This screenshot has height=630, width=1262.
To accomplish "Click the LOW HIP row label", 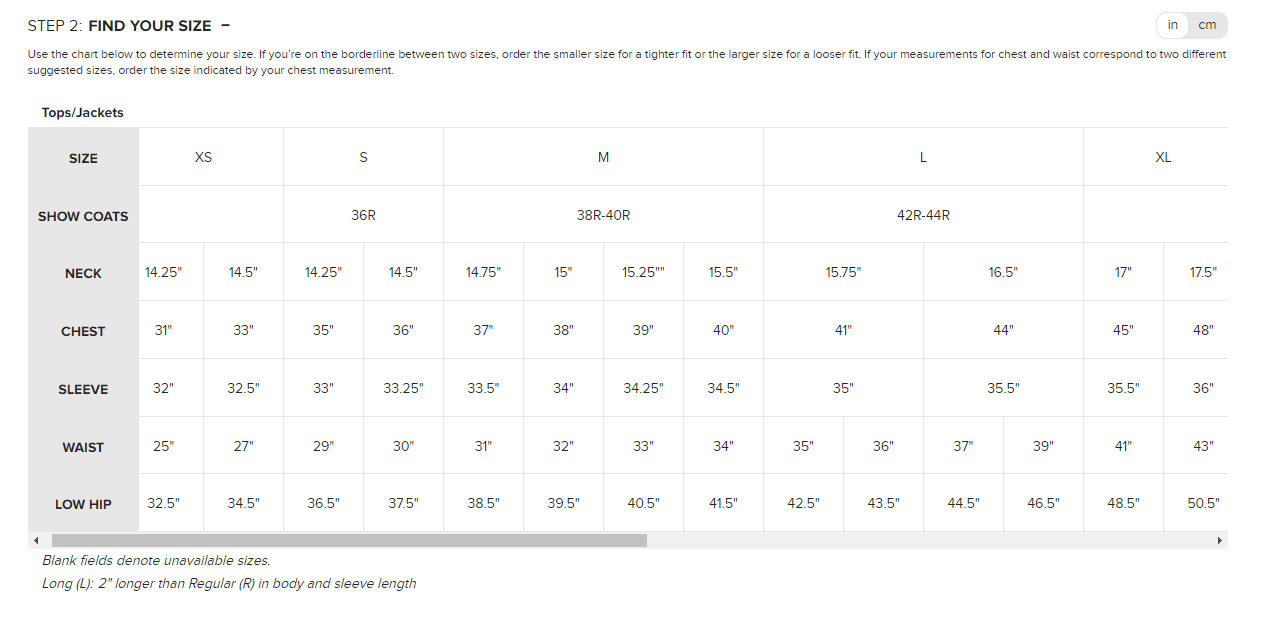I will click(x=83, y=504).
